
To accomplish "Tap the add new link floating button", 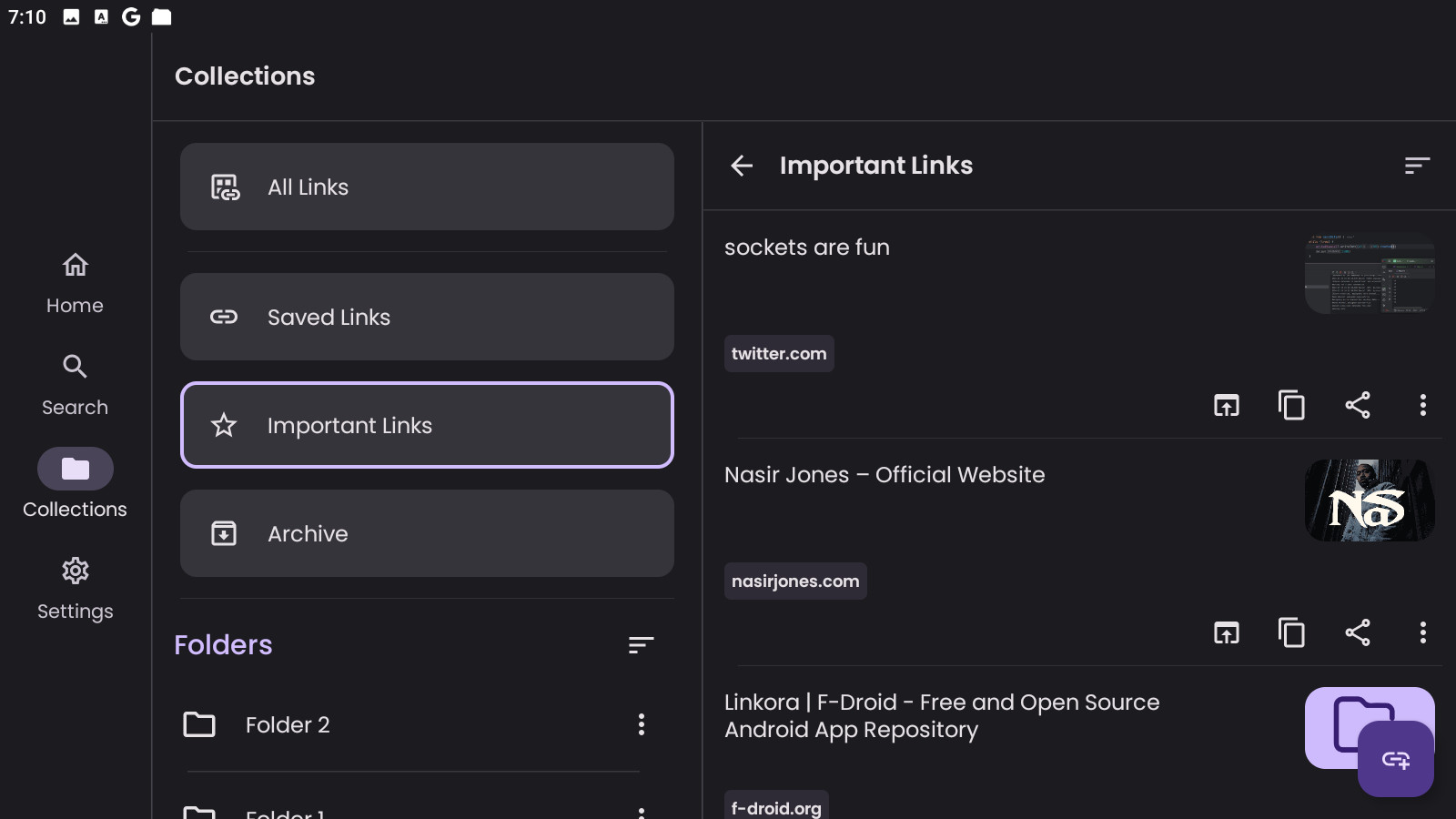I will pyautogui.click(x=1395, y=759).
